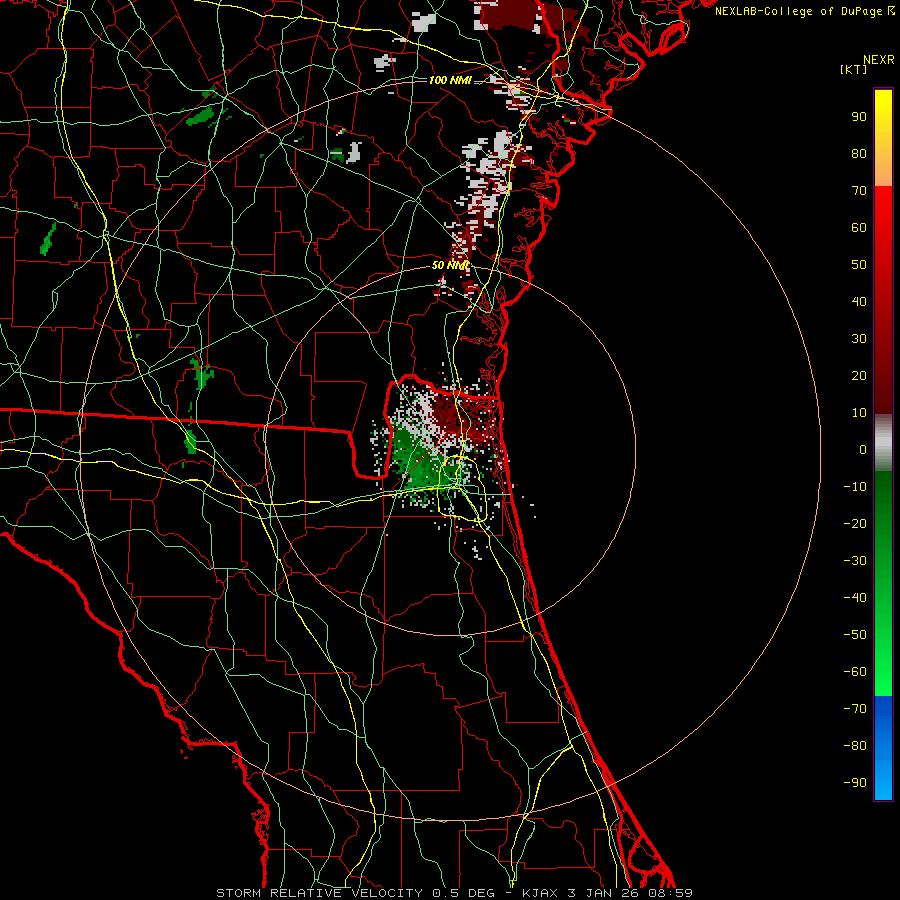Viewport: 900px width, 900px height.
Task: Click the 08:59 timestamp
Action: pos(670,893)
